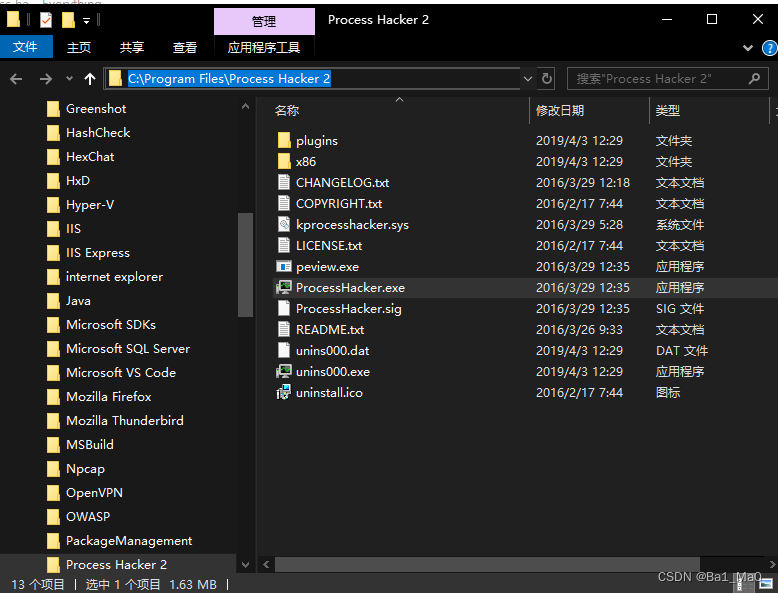This screenshot has height=593, width=778.
Task: Click the COPYRIGHT.txt document icon
Action: (x=284, y=204)
